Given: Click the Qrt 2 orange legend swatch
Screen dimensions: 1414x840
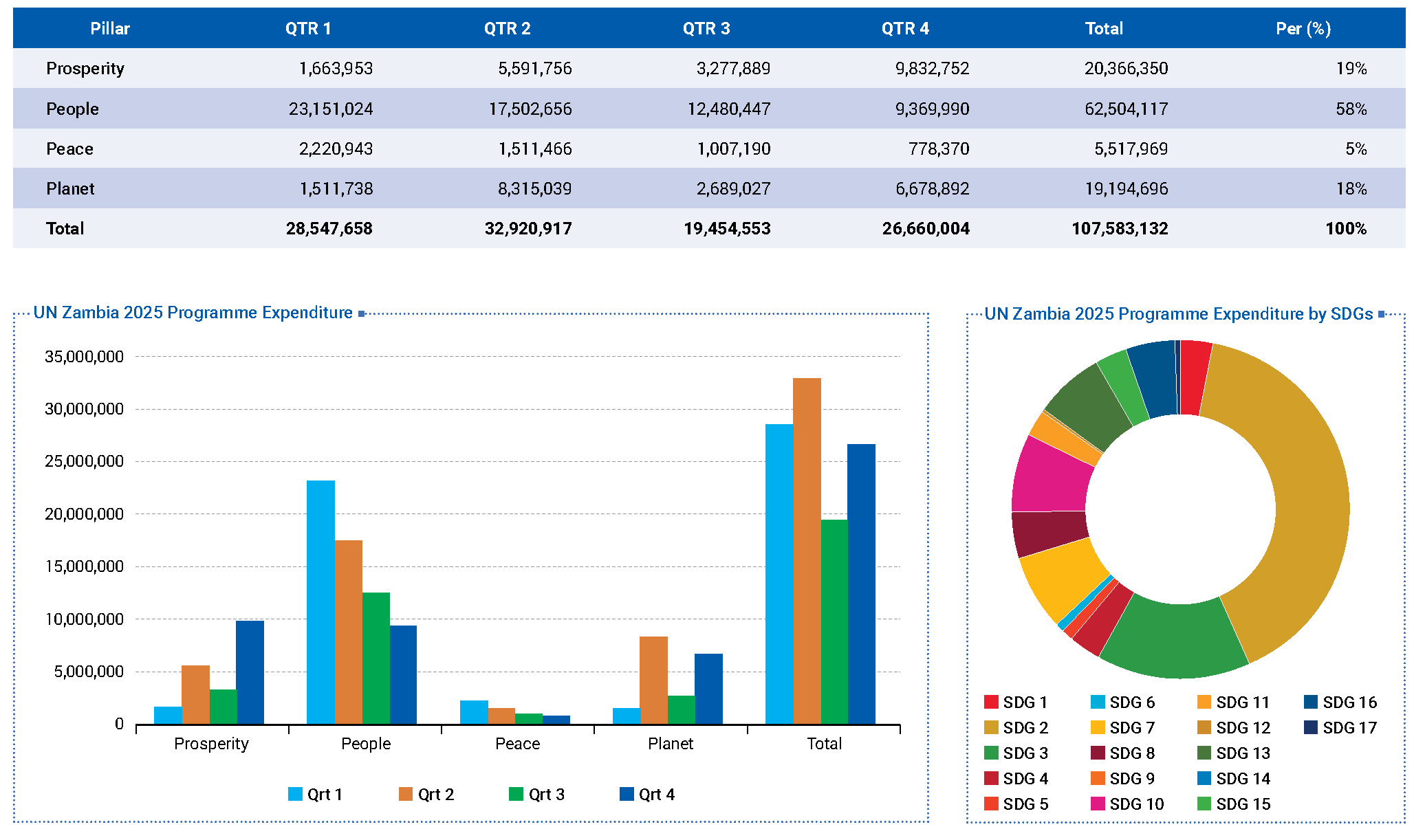Looking at the screenshot, I should [406, 794].
